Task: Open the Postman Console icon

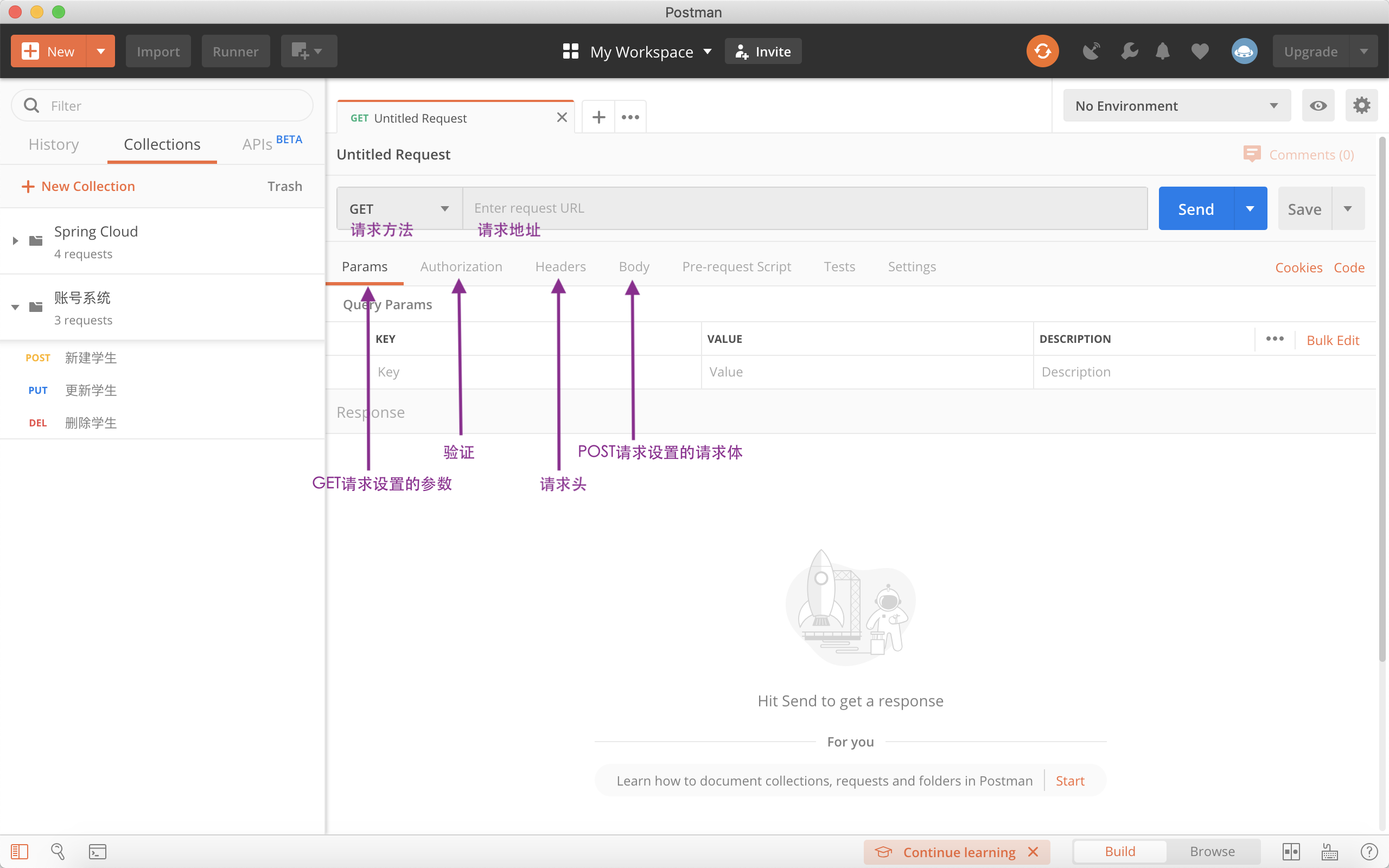Action: [98, 851]
